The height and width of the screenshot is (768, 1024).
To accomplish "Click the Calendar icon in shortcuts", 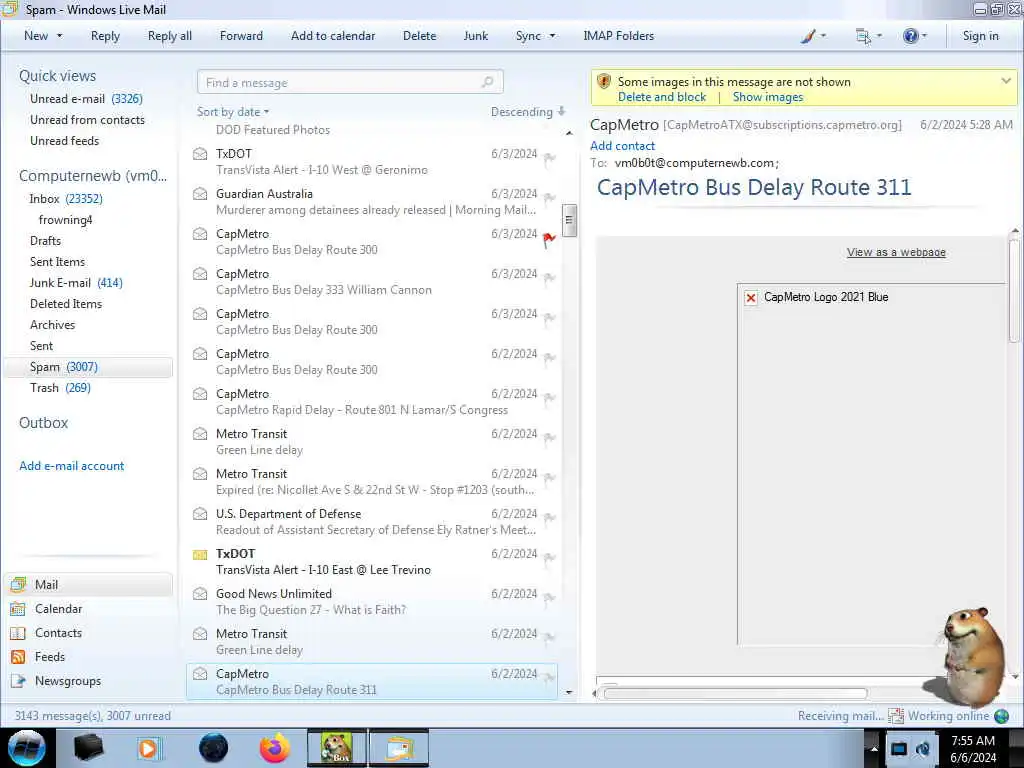I will pos(18,609).
